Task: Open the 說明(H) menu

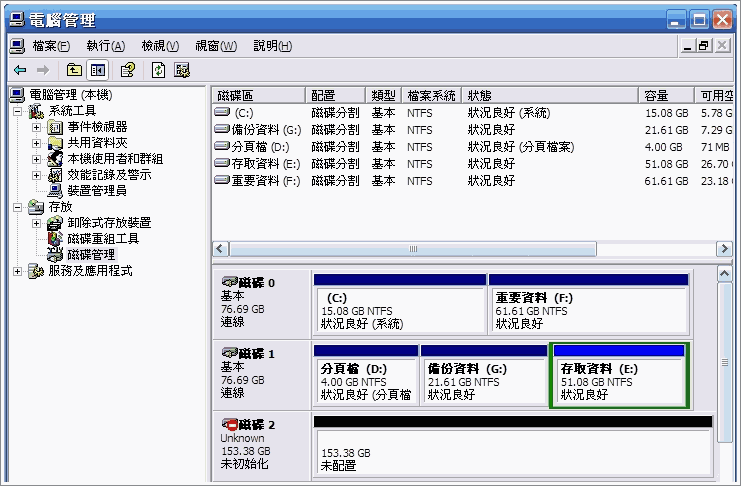Action: (x=273, y=46)
